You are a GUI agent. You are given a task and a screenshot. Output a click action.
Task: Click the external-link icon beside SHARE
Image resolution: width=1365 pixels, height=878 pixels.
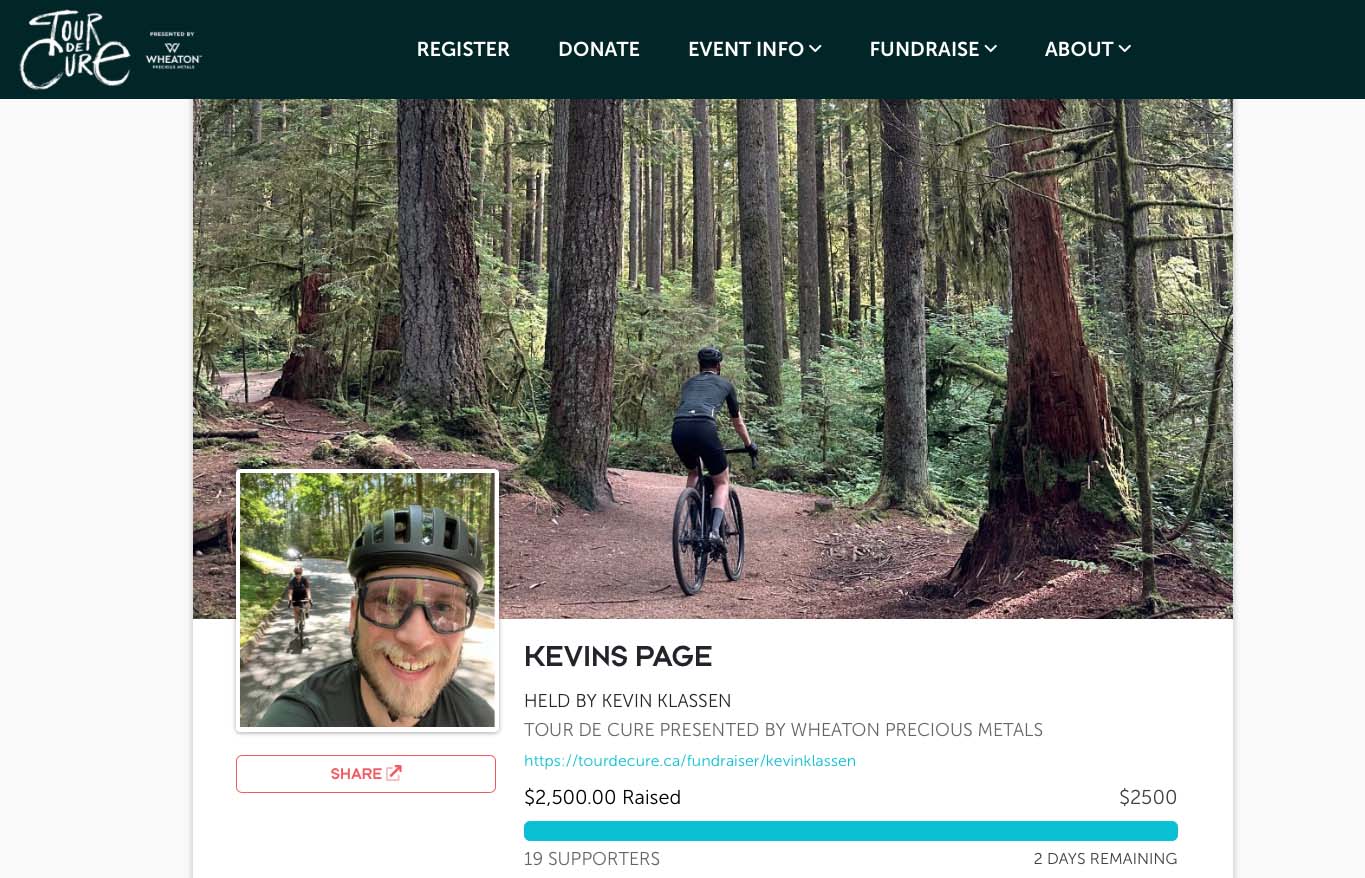click(x=394, y=773)
